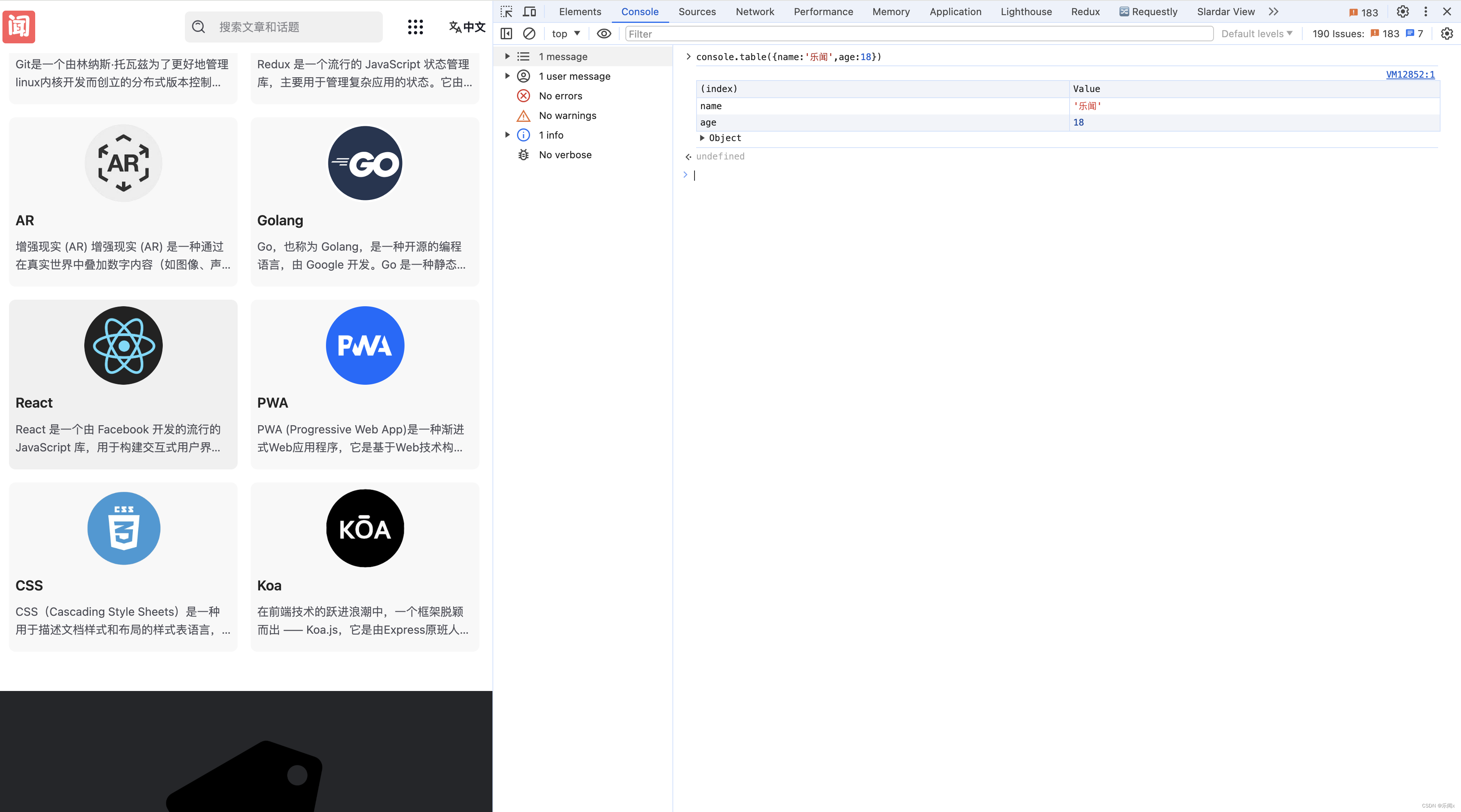Close the DevTools panel
Image resolution: width=1461 pixels, height=812 pixels.
(1447, 11)
